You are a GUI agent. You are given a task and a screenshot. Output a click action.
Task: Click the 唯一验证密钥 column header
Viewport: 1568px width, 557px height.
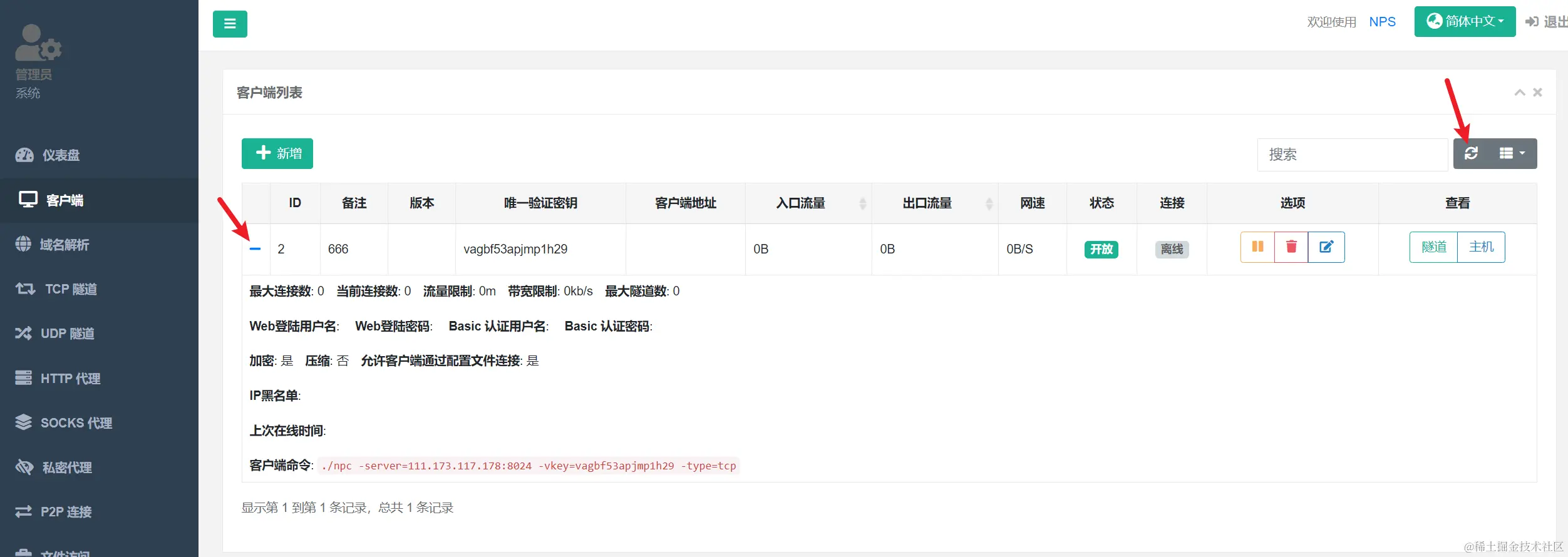(x=540, y=203)
